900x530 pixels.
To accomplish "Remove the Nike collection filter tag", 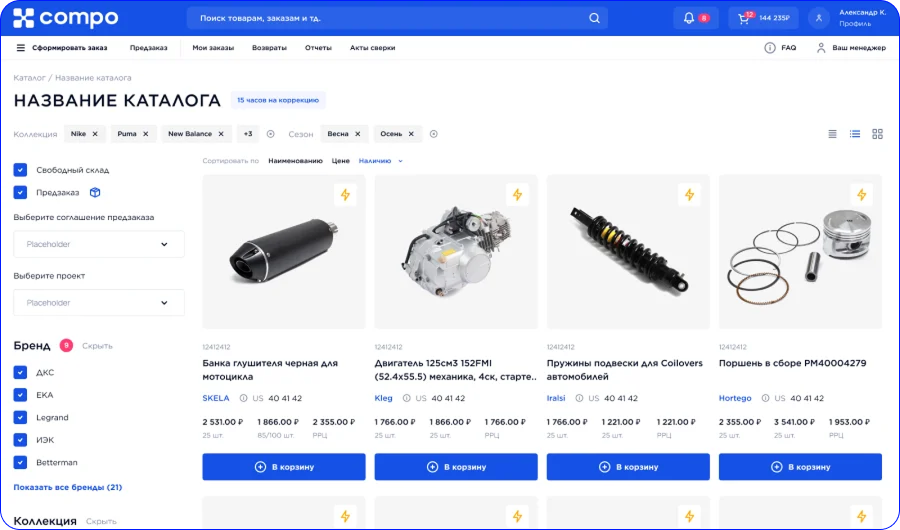I will coord(96,134).
